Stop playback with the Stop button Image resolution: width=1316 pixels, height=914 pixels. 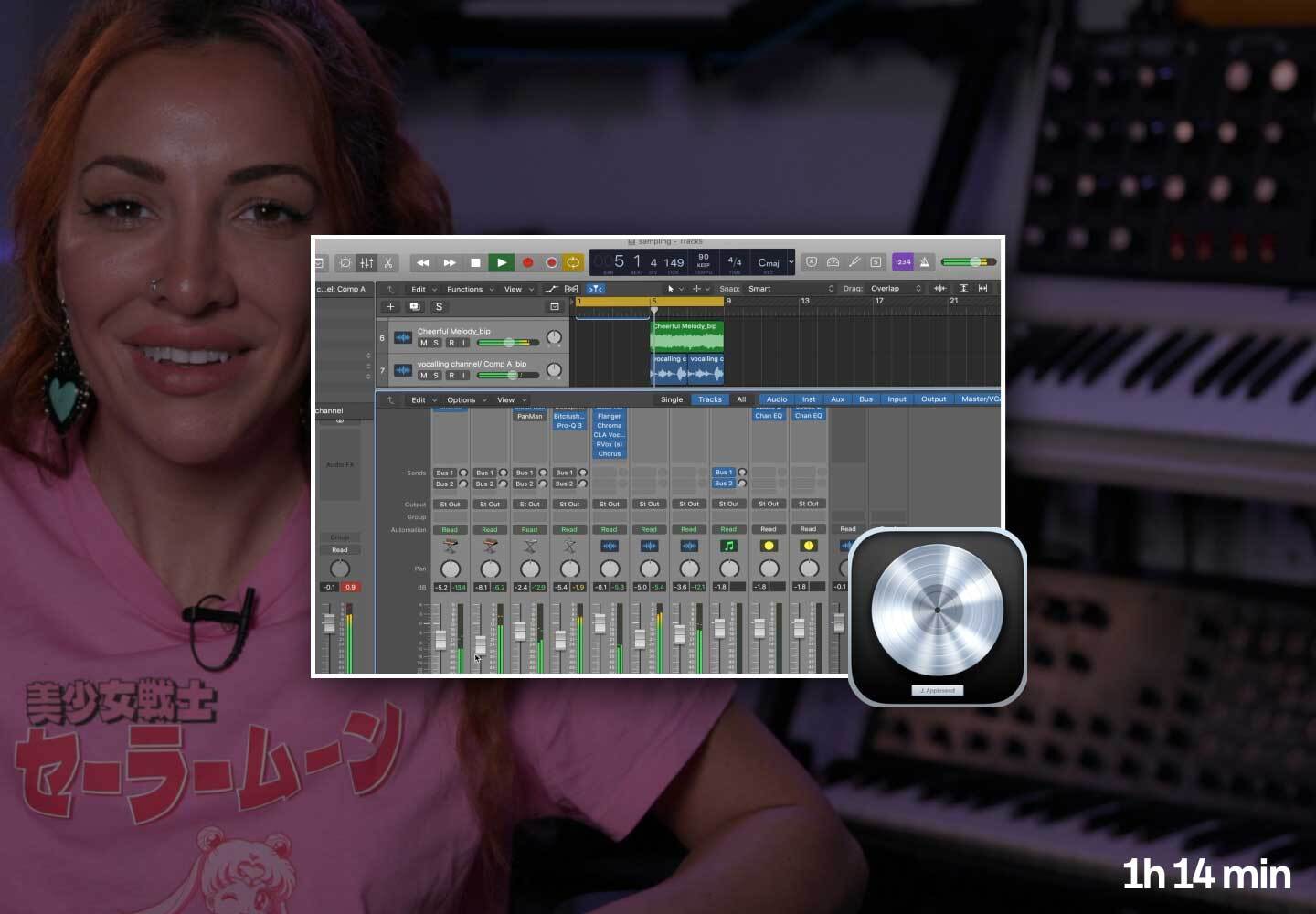pos(475,262)
